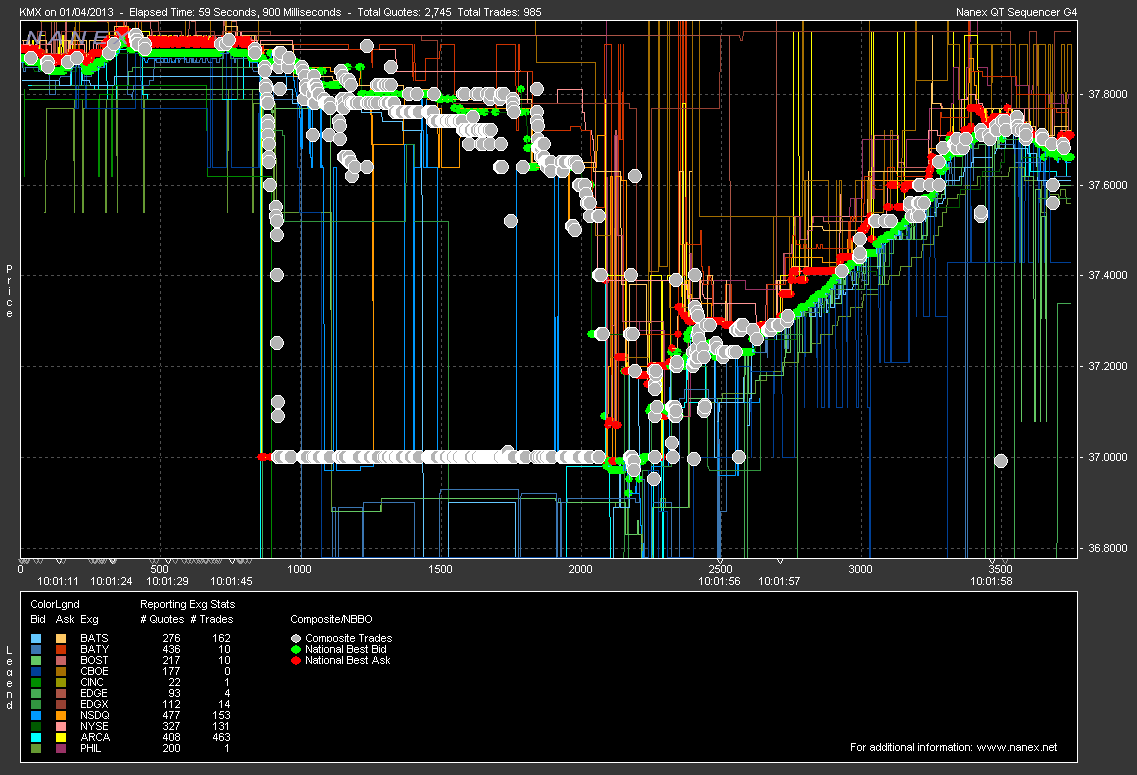Viewport: 1137px width, 775px height.
Task: Select the BATY bid color swatch
Action: tap(36, 650)
